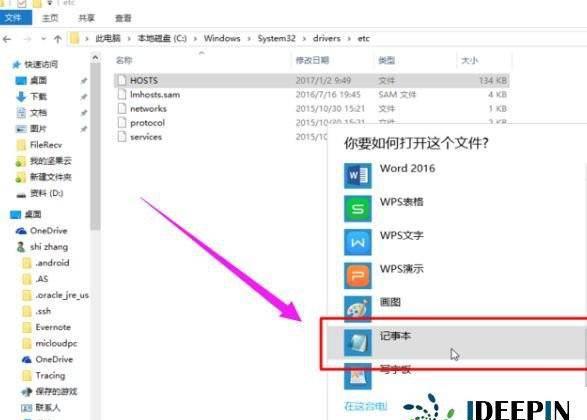Open the .ssh folder
This screenshot has height=420, width=587.
43,311
